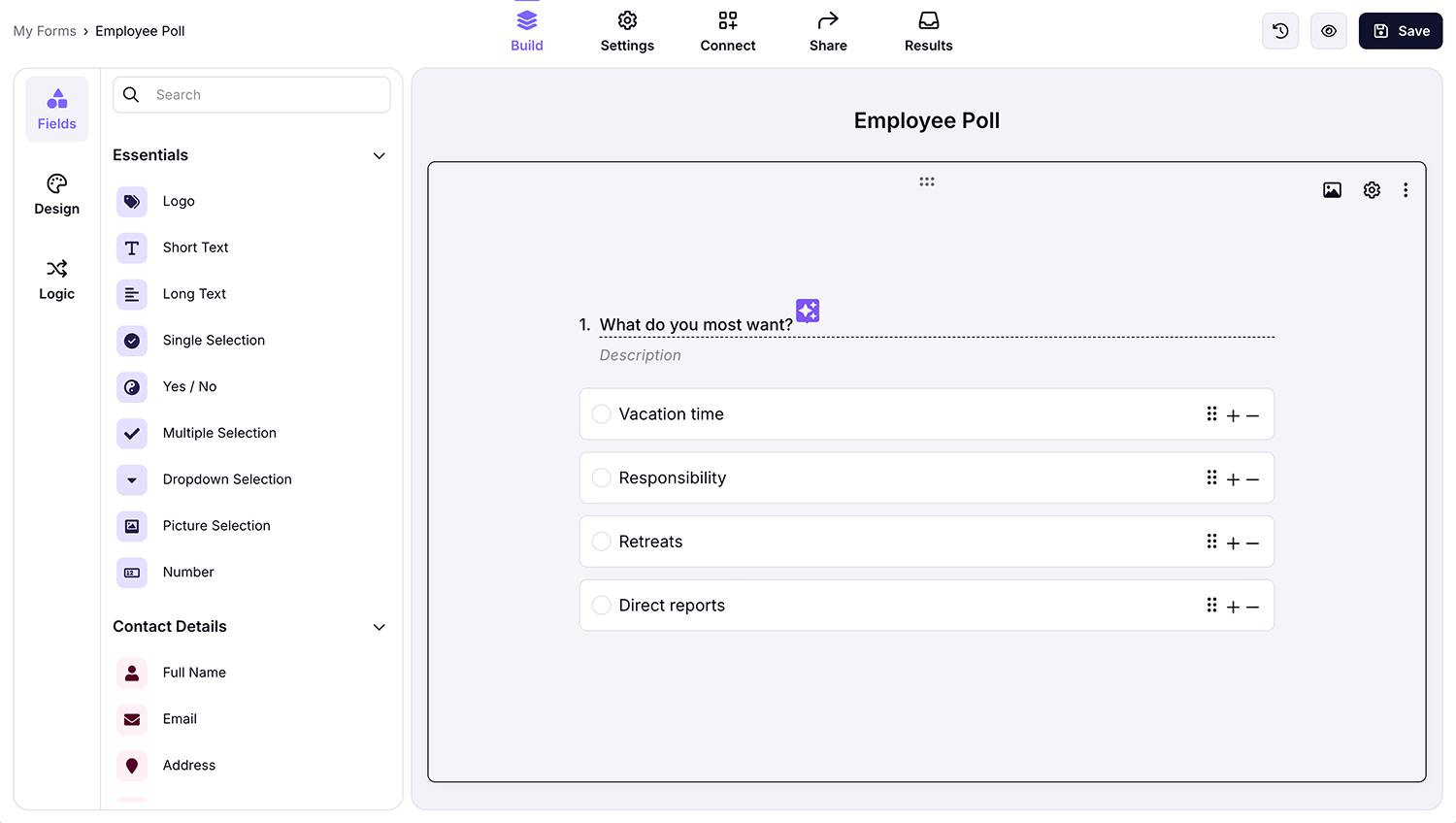The height and width of the screenshot is (823, 1456).
Task: Select the Retreats radio button
Action: [x=602, y=542]
